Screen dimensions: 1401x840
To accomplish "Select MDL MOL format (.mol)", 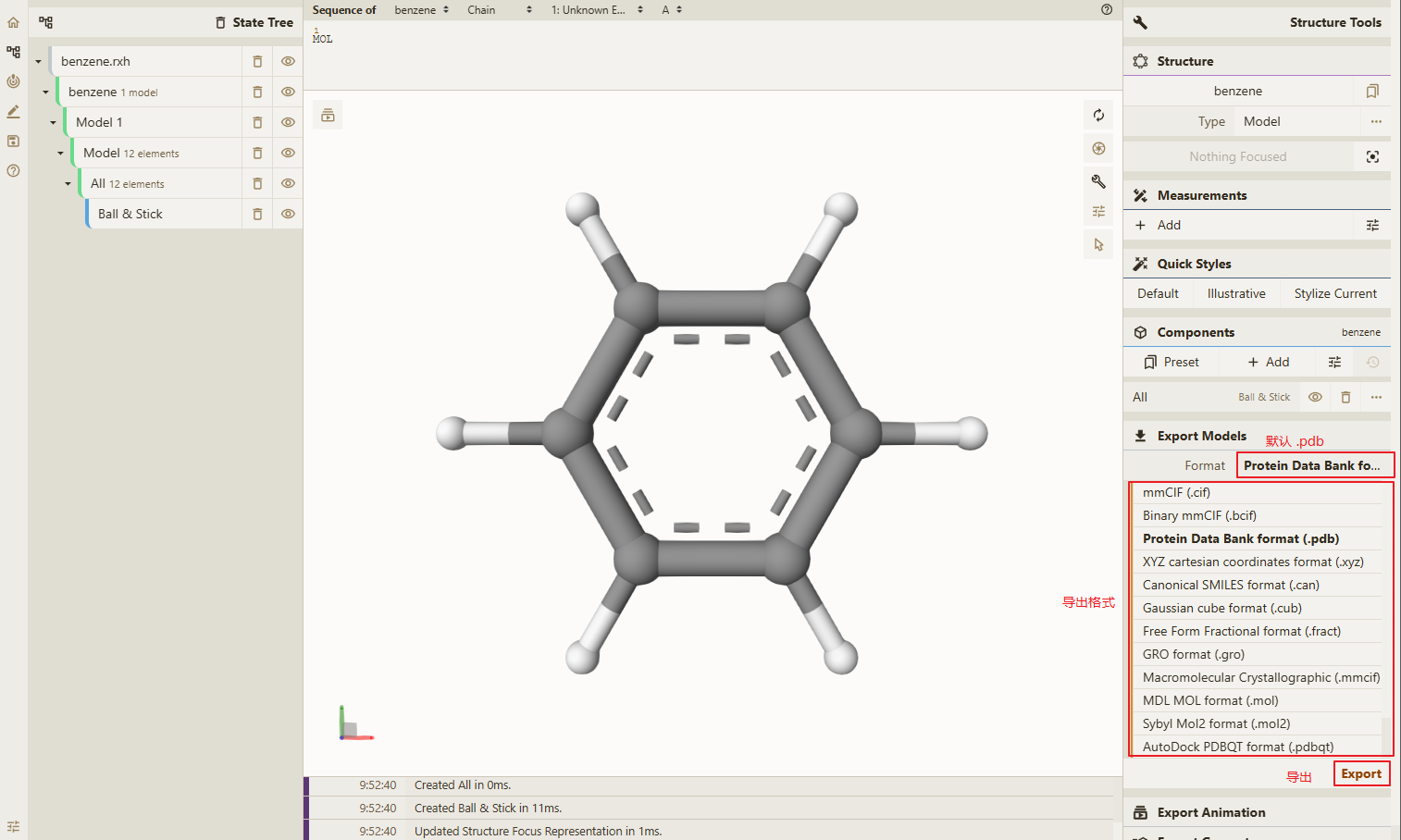I will (x=1257, y=700).
